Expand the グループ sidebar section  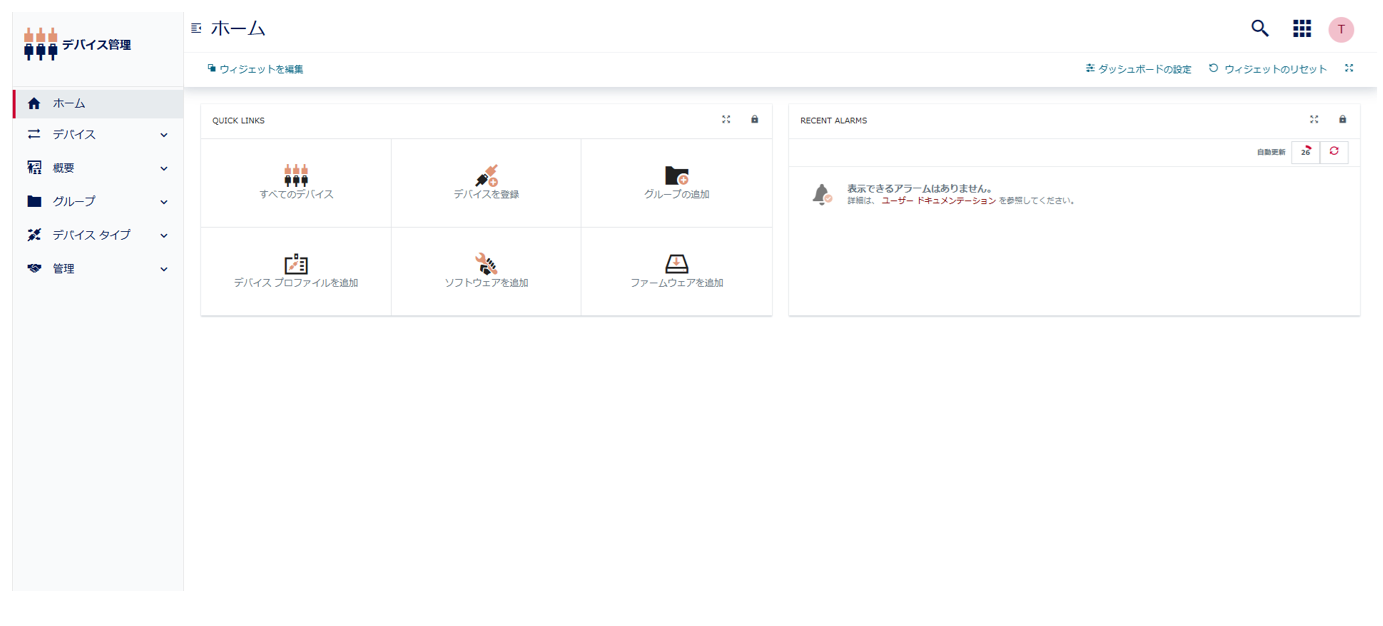98,202
